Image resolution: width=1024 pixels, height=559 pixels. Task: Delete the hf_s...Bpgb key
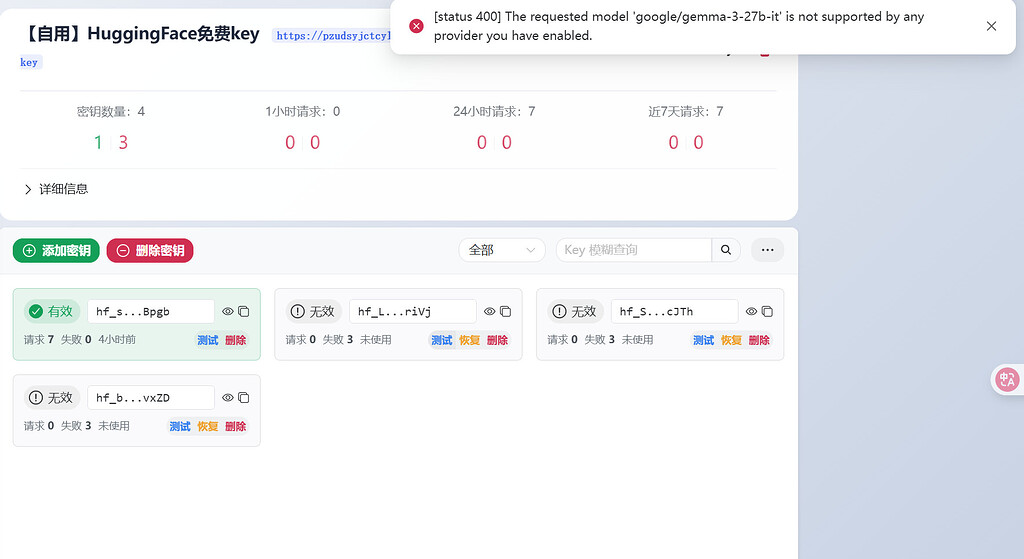[x=236, y=340]
